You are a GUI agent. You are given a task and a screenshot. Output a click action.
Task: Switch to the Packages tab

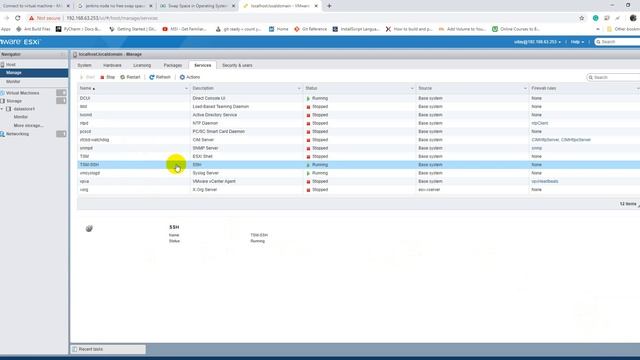[173, 65]
